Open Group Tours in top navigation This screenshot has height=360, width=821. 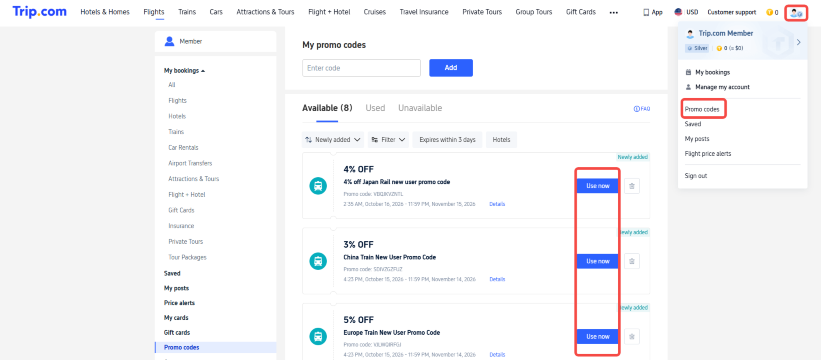pos(534,12)
